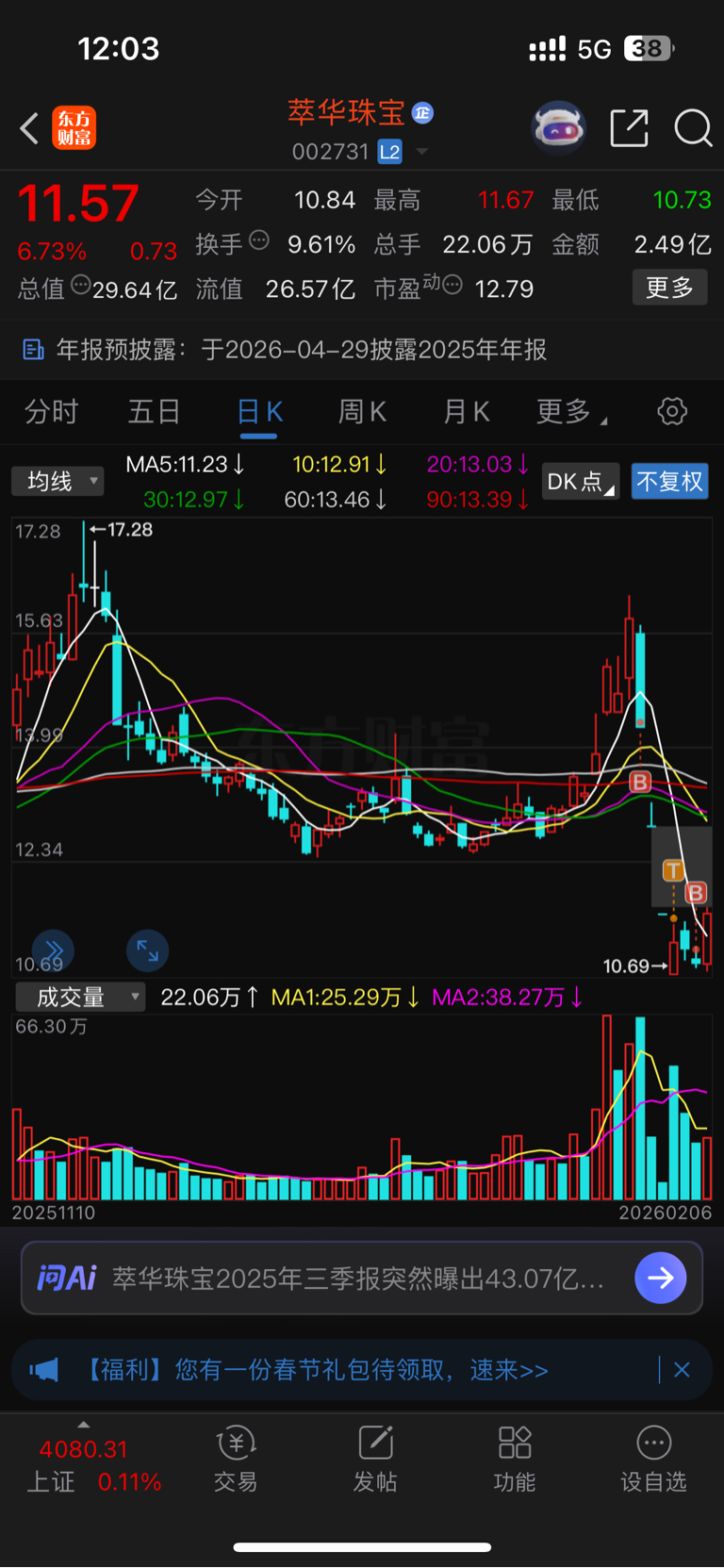Screen dimensions: 724x1568
Task: Open the DK点 selector
Action: tap(581, 482)
